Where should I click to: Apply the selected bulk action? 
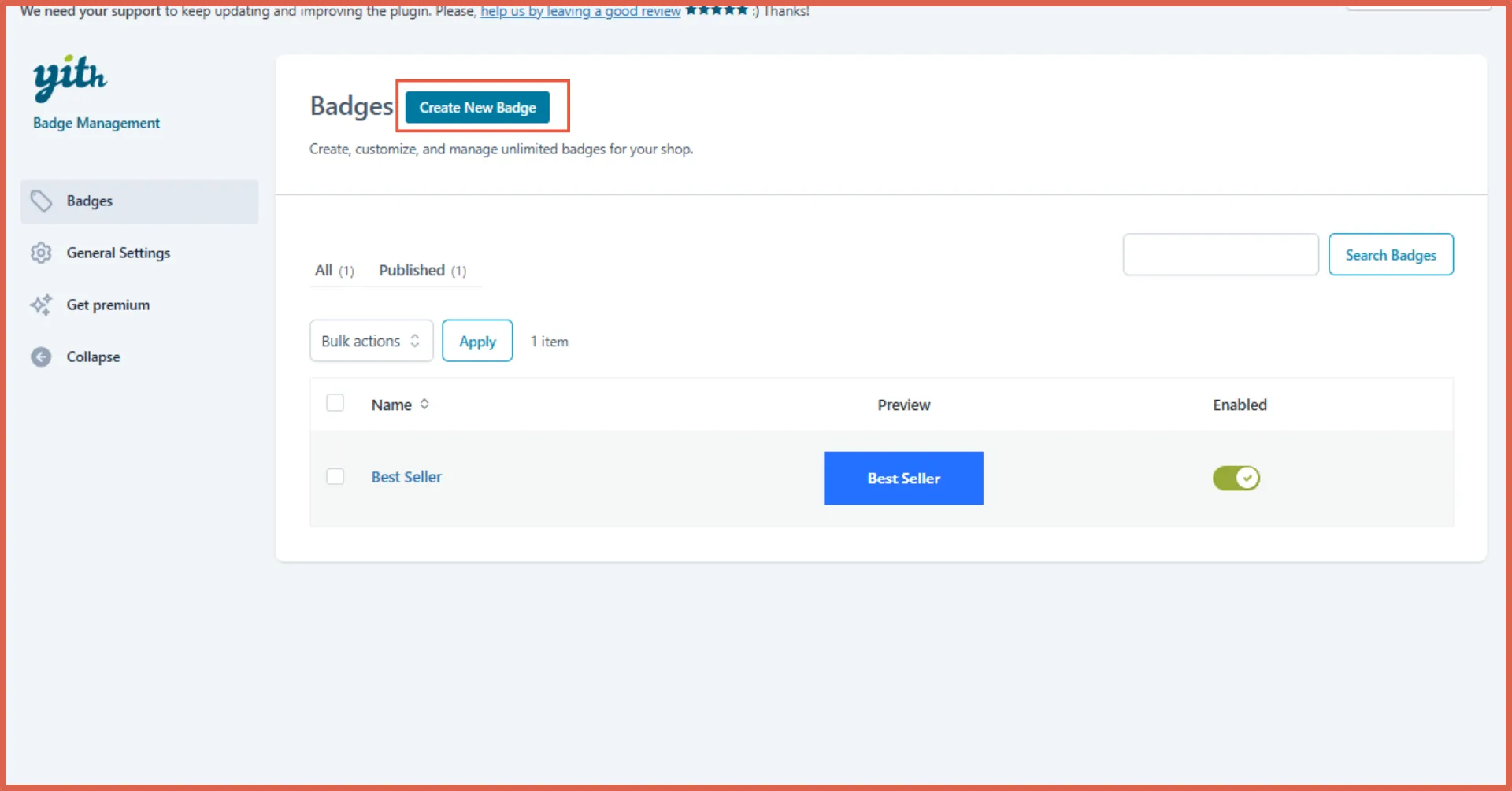tap(477, 342)
